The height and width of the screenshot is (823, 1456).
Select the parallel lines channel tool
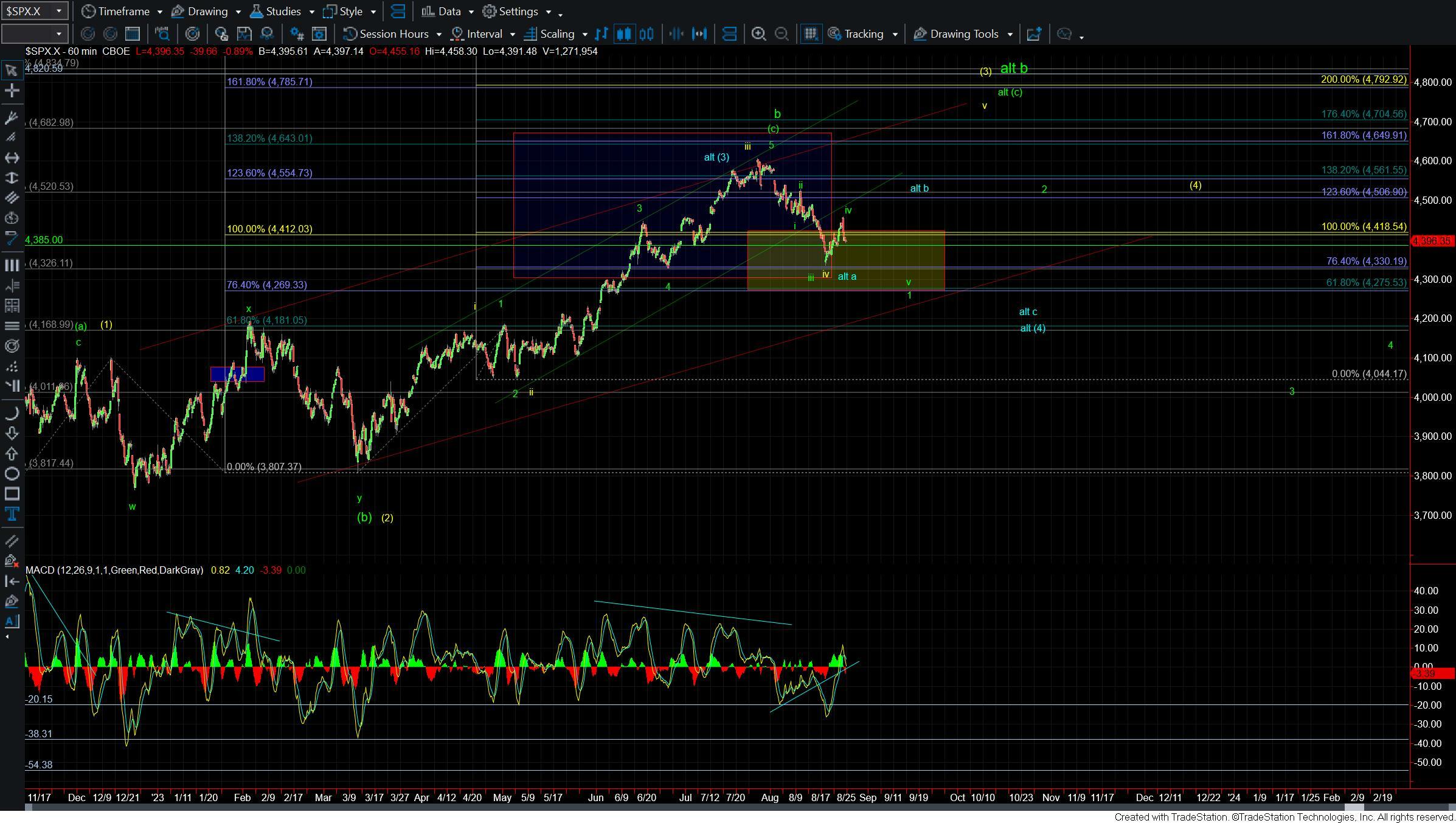point(11,198)
